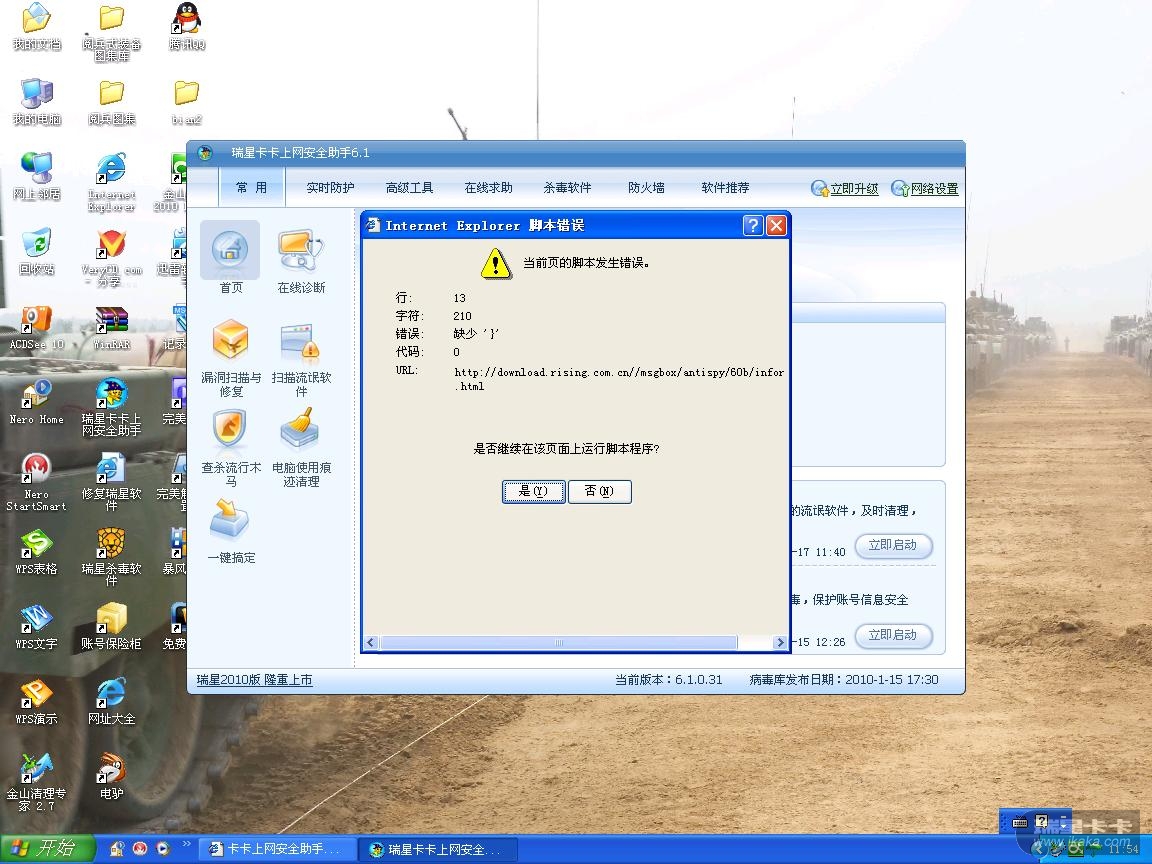Image resolution: width=1152 pixels, height=864 pixels.
Task: Open 回收站 recycle bin icon
Action: click(36, 251)
